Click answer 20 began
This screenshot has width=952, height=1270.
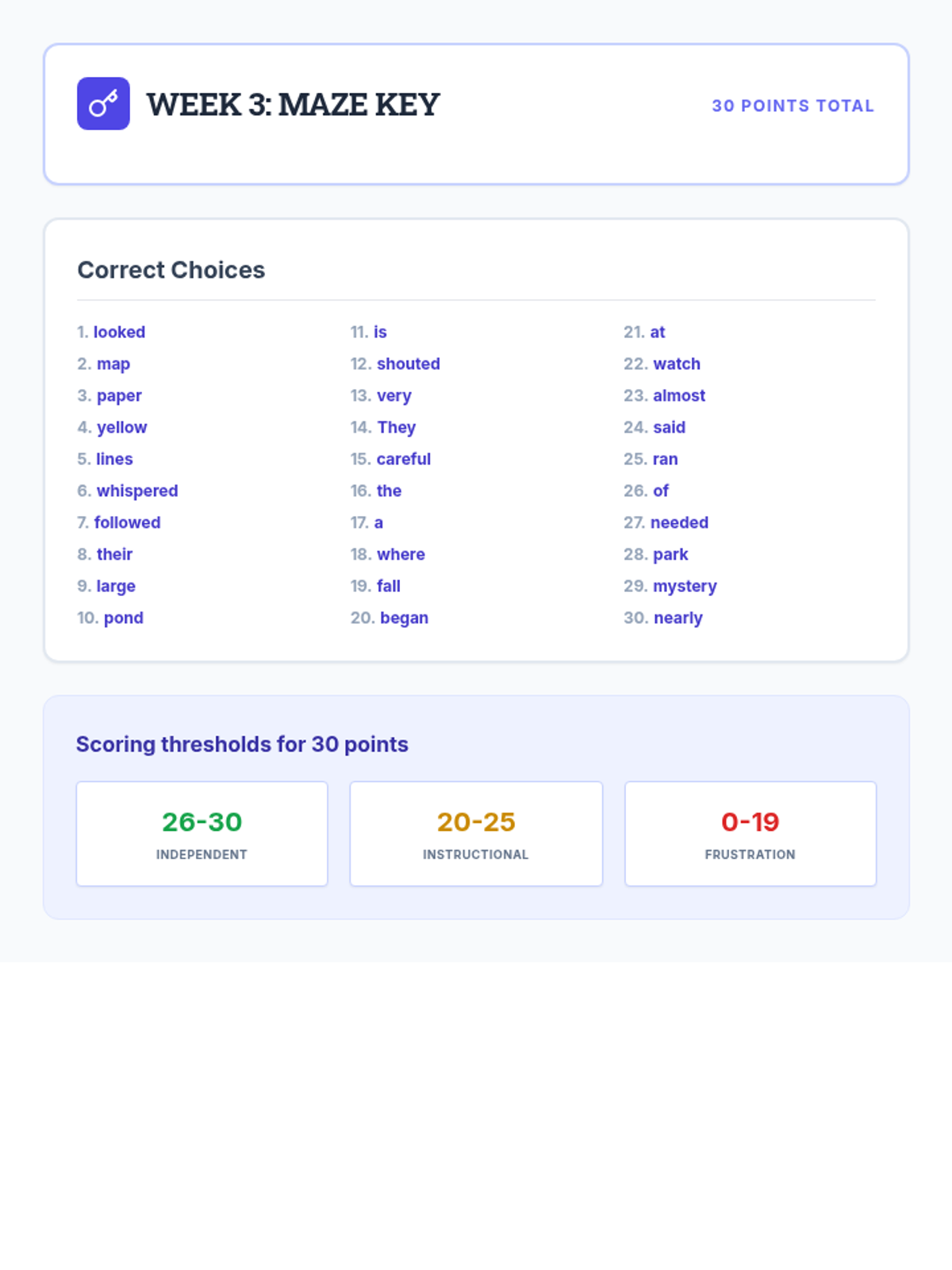390,618
